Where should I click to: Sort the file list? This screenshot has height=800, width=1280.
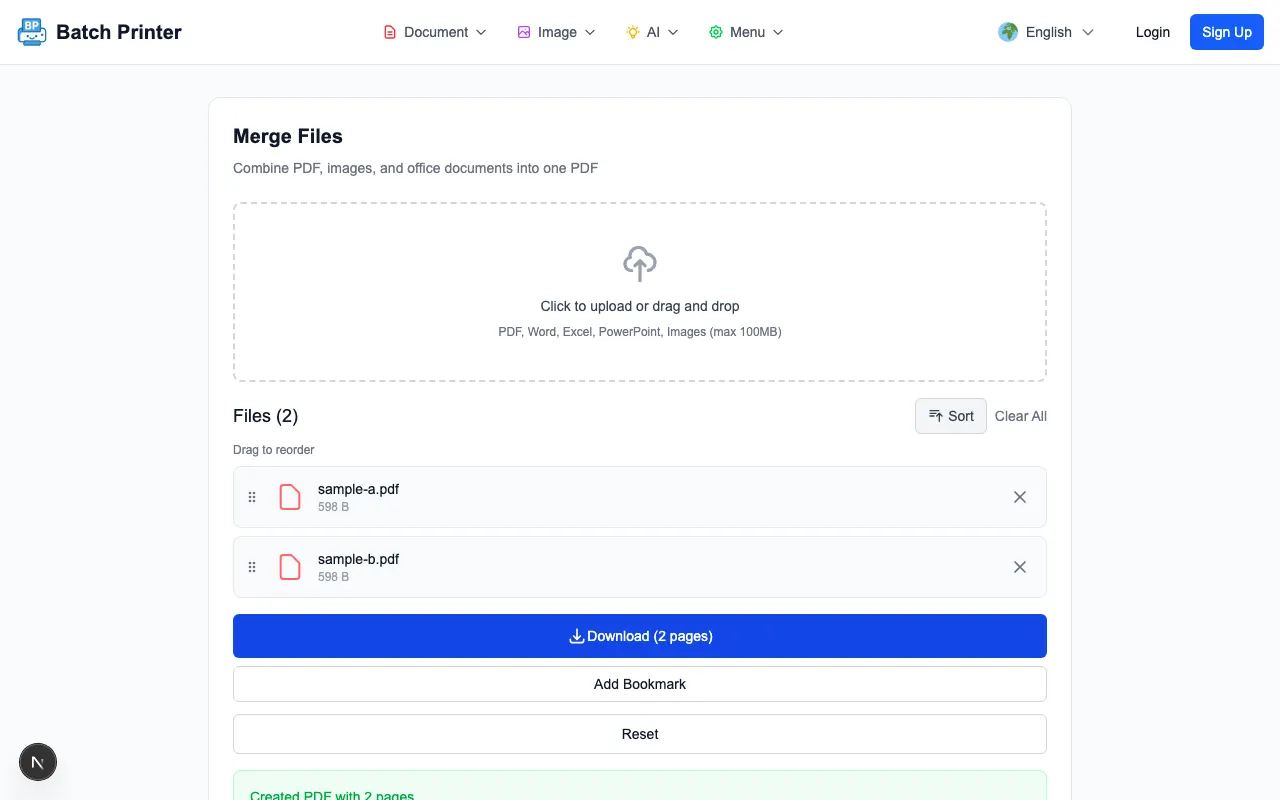click(951, 416)
